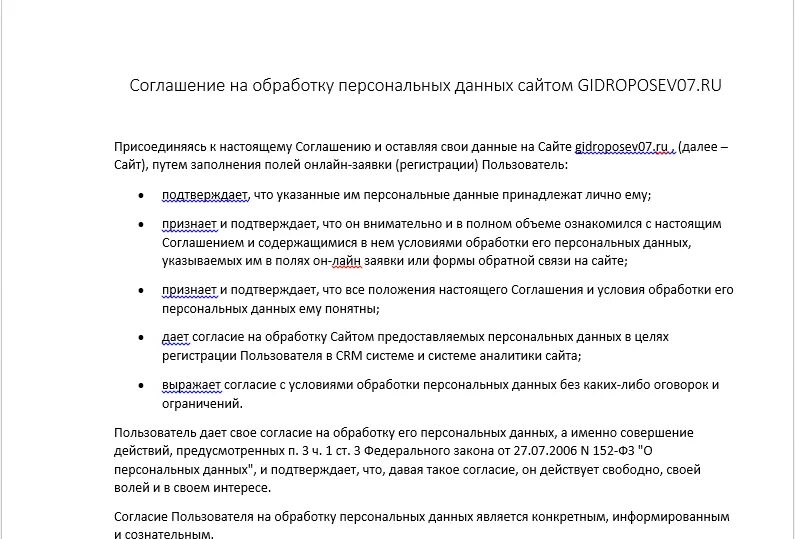
Task: Click the misspelled word 'он-лайн' in the second bullet
Action: 337,261
